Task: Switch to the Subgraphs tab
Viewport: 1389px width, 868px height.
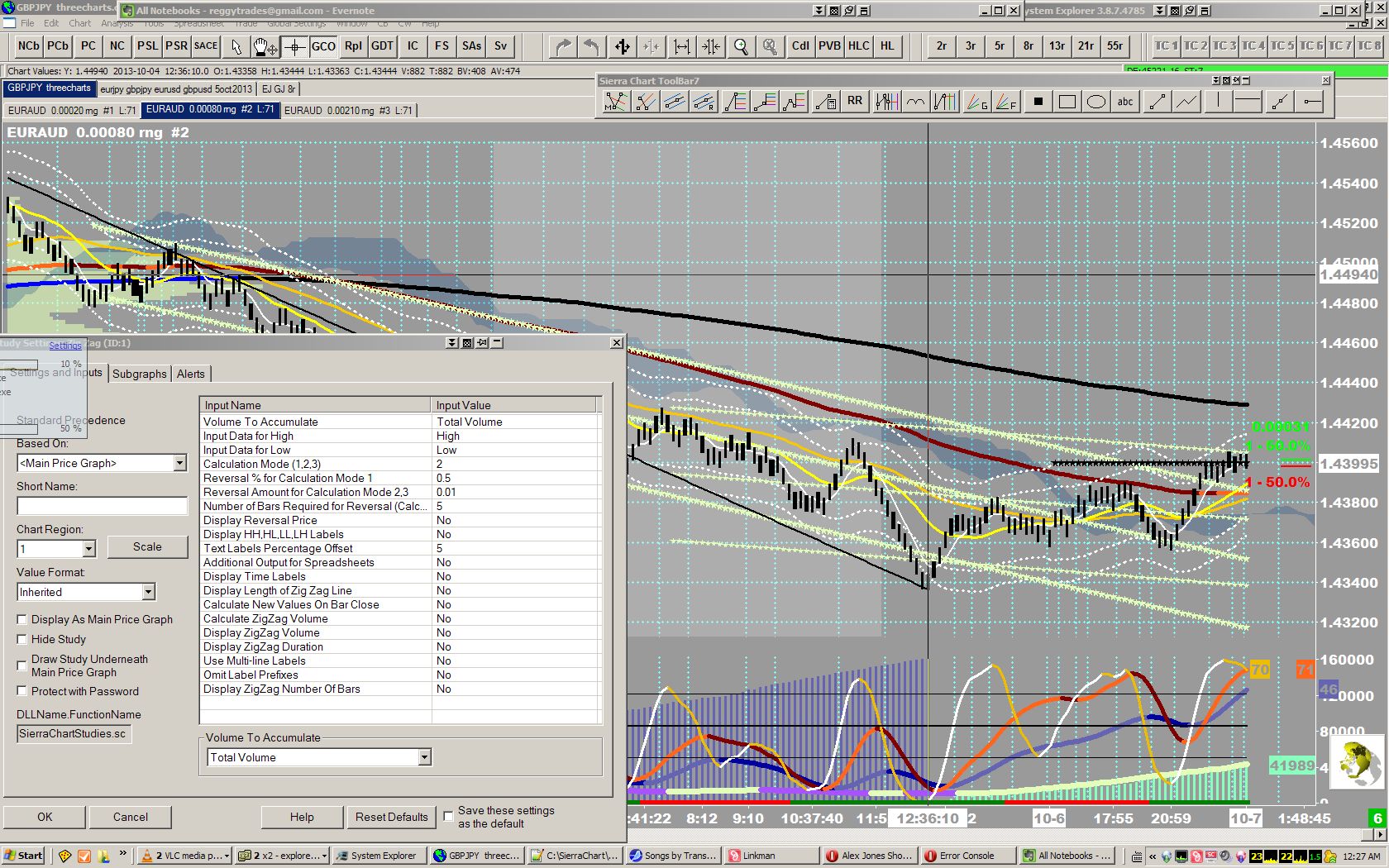Action: pyautogui.click(x=139, y=374)
